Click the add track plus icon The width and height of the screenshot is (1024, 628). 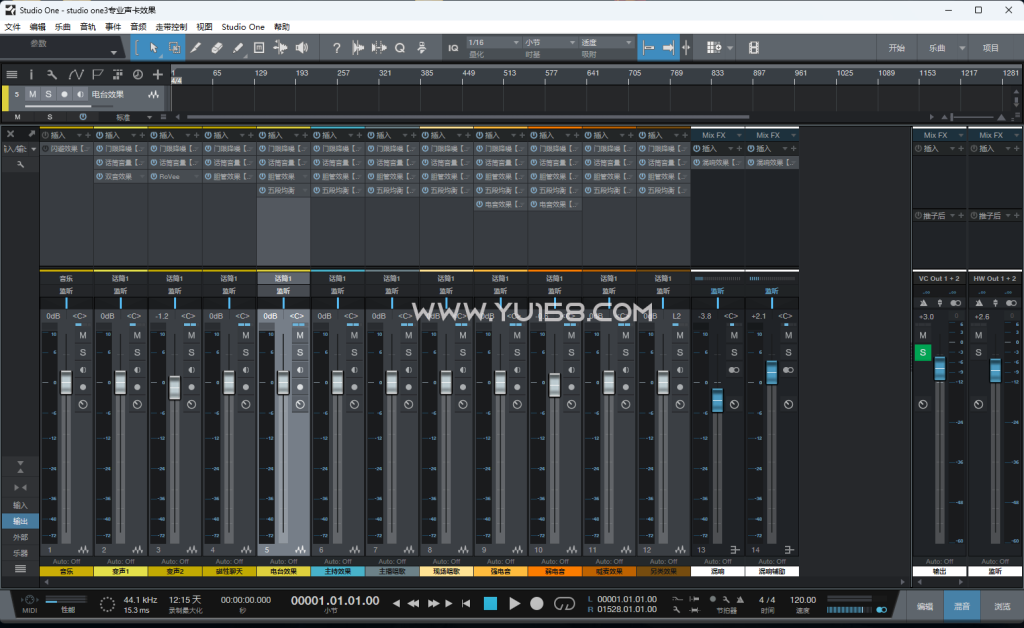click(157, 74)
